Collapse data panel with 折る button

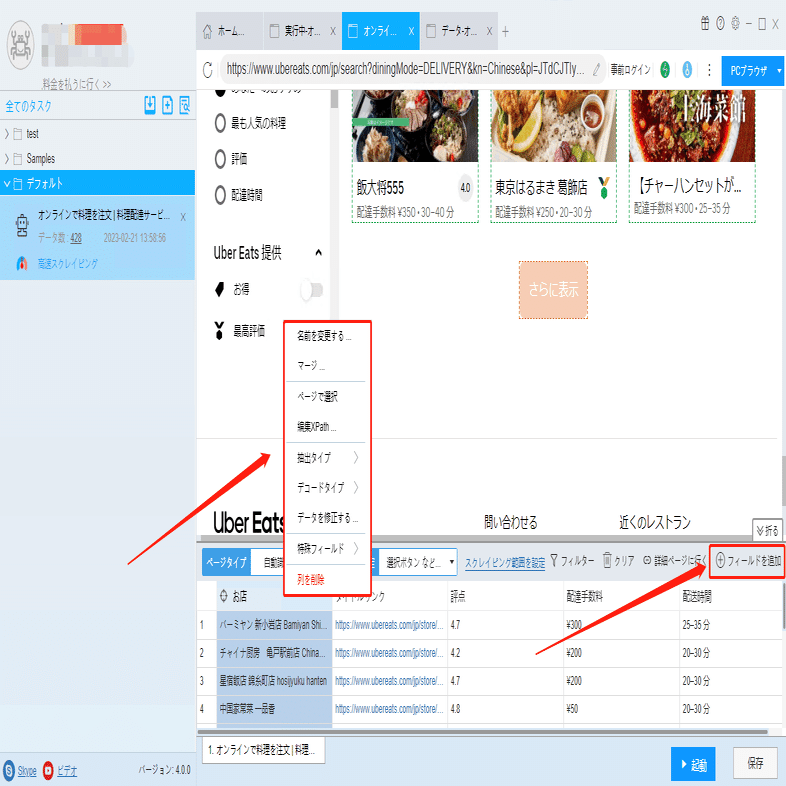pos(767,530)
